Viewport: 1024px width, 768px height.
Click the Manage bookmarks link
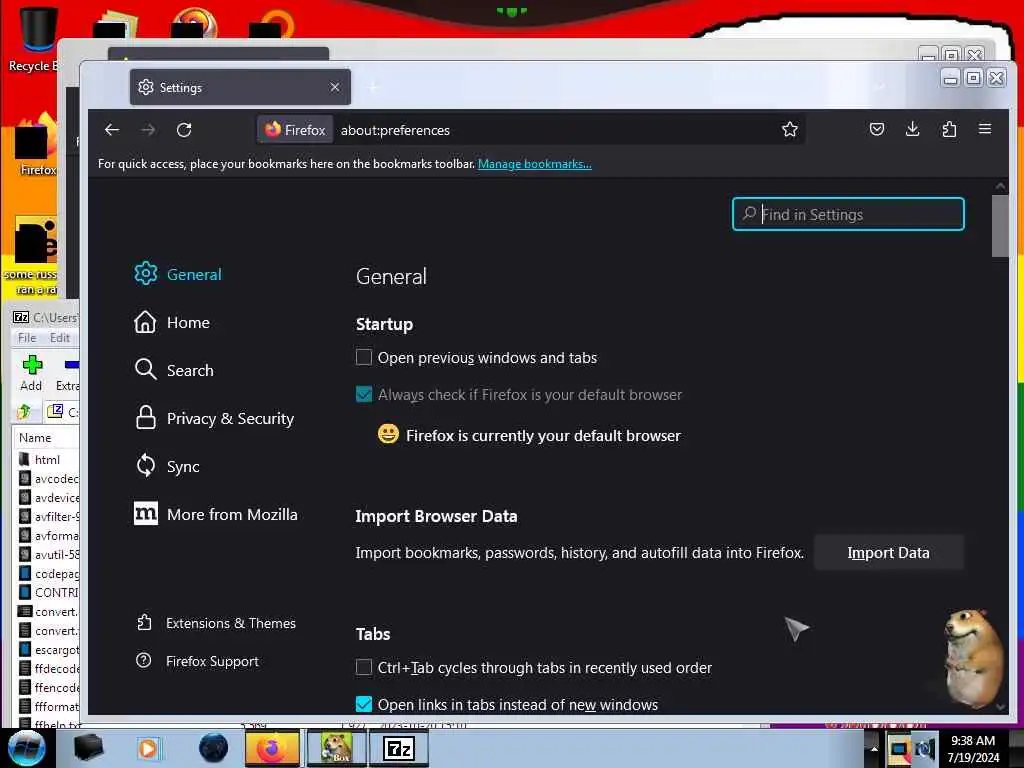534,164
